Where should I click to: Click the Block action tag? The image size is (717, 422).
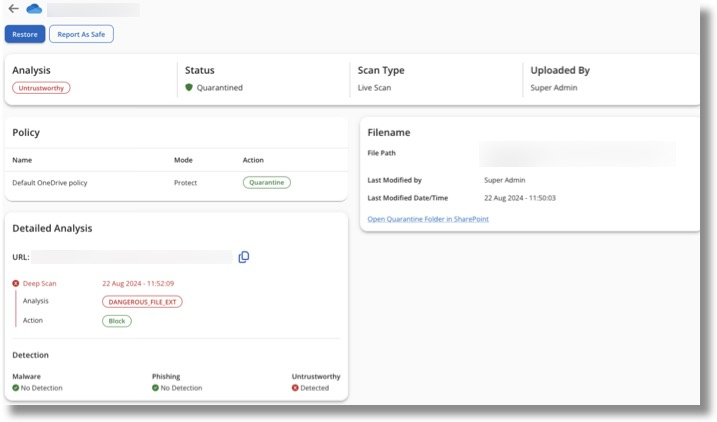117,321
